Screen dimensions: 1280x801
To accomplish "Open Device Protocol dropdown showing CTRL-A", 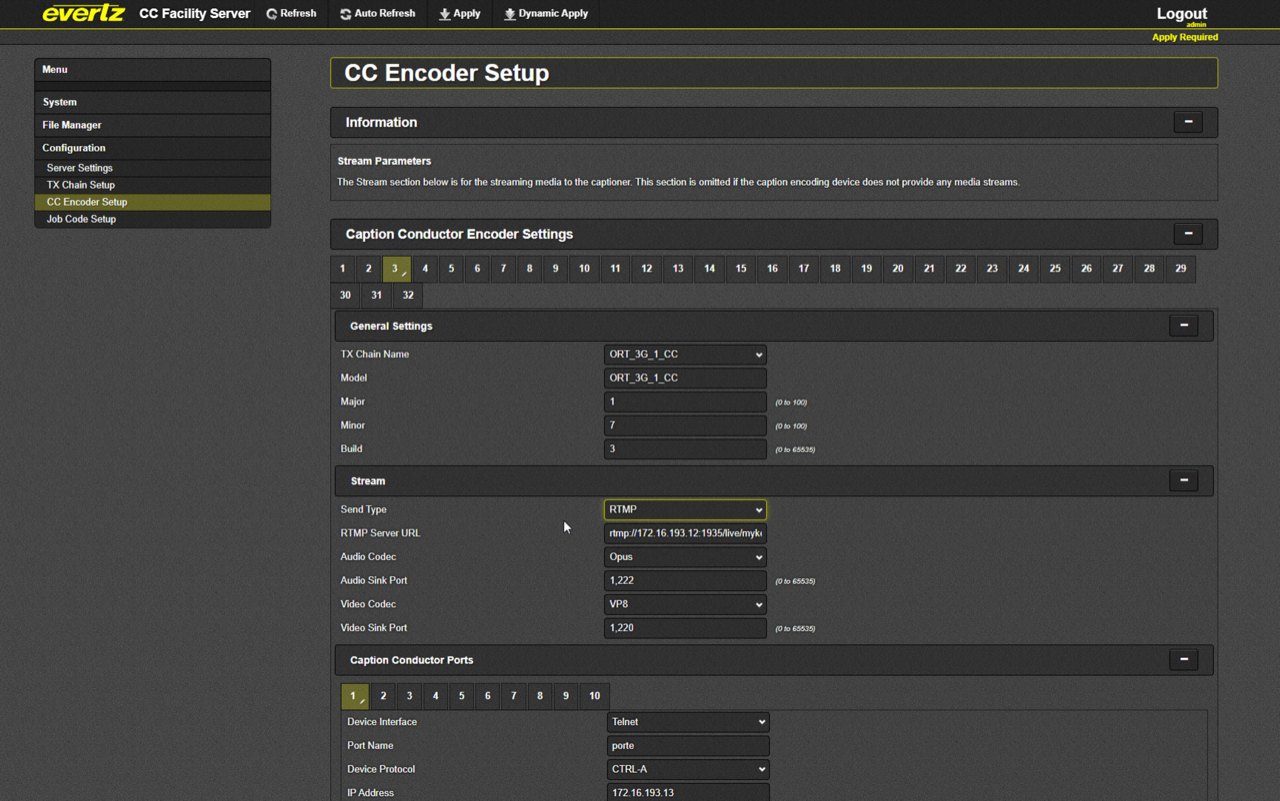I will point(688,769).
